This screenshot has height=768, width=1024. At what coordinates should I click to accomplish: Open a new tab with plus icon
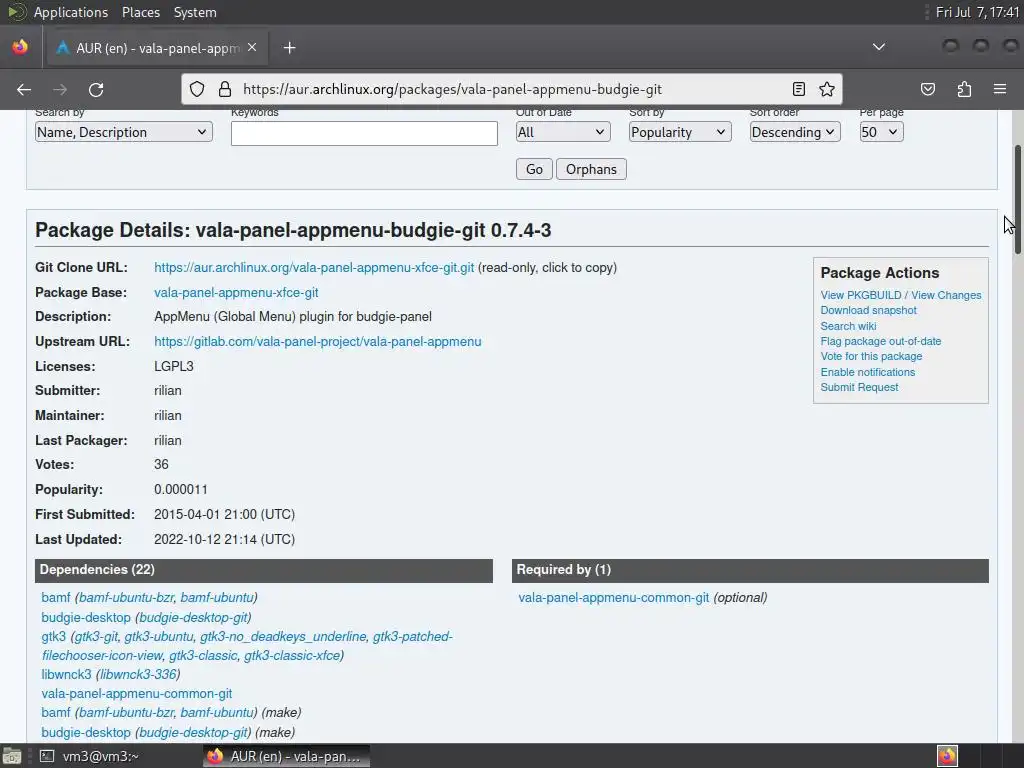point(289,48)
